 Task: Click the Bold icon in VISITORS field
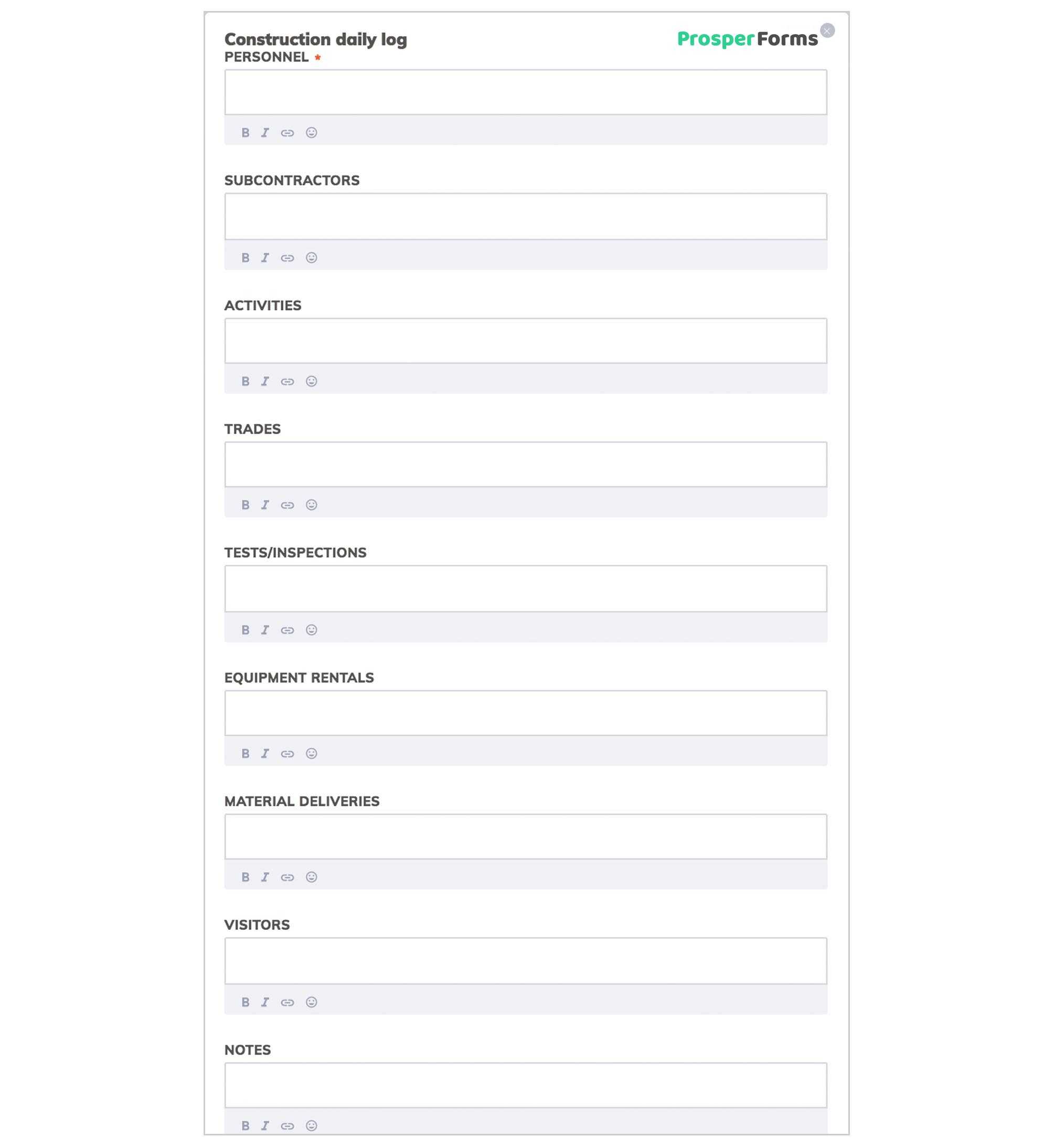[246, 1001]
